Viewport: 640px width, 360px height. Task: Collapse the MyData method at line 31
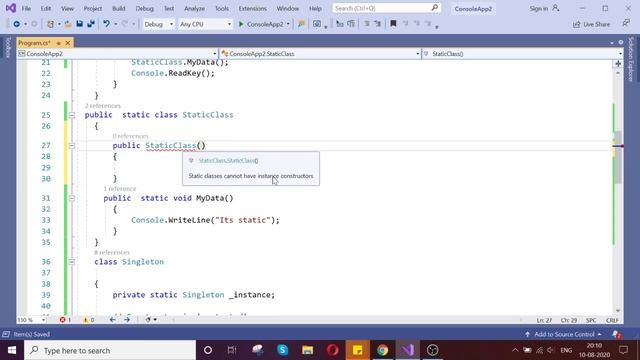tap(72, 198)
